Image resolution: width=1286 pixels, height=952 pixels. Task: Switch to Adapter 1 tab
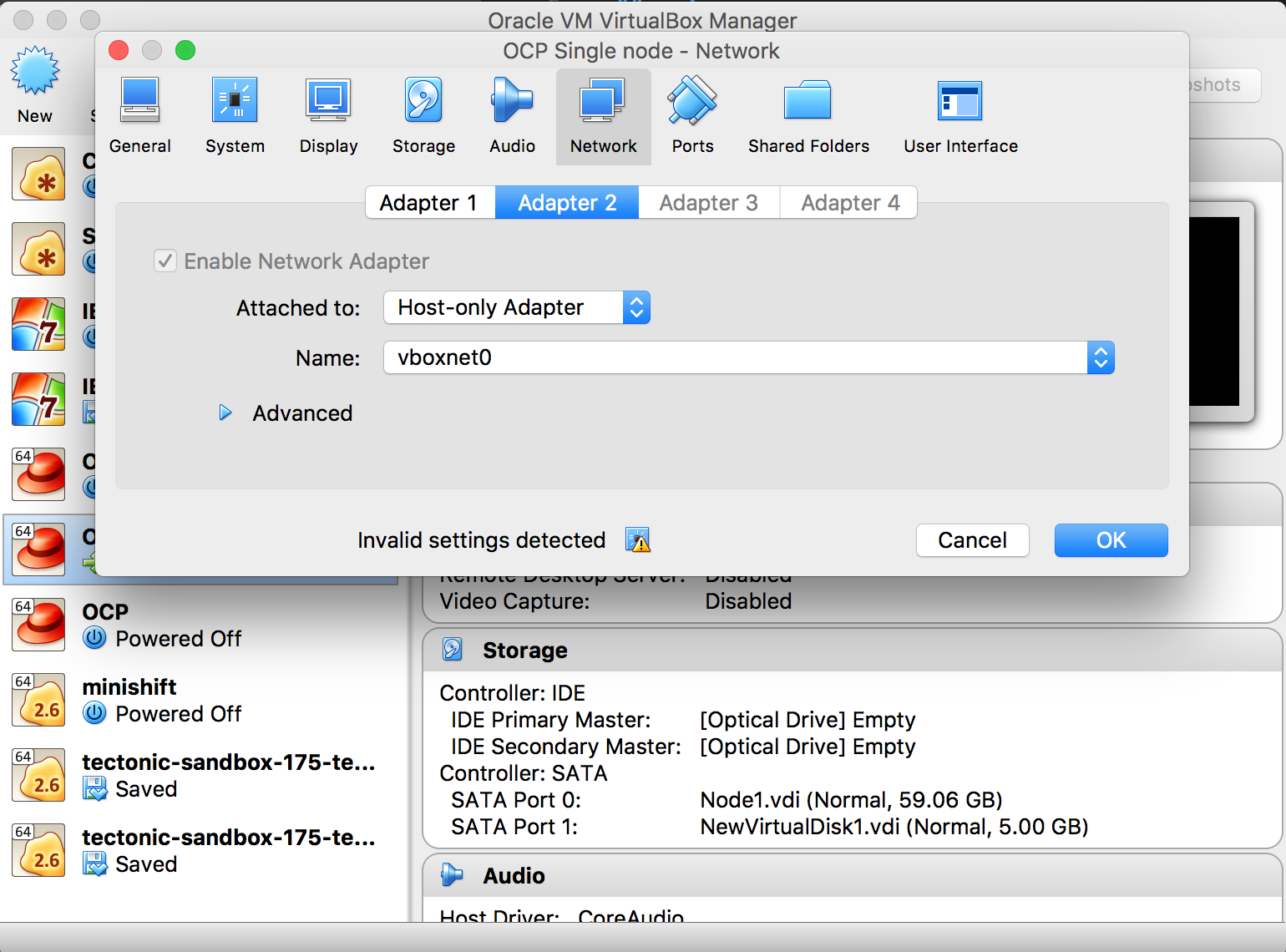click(430, 203)
